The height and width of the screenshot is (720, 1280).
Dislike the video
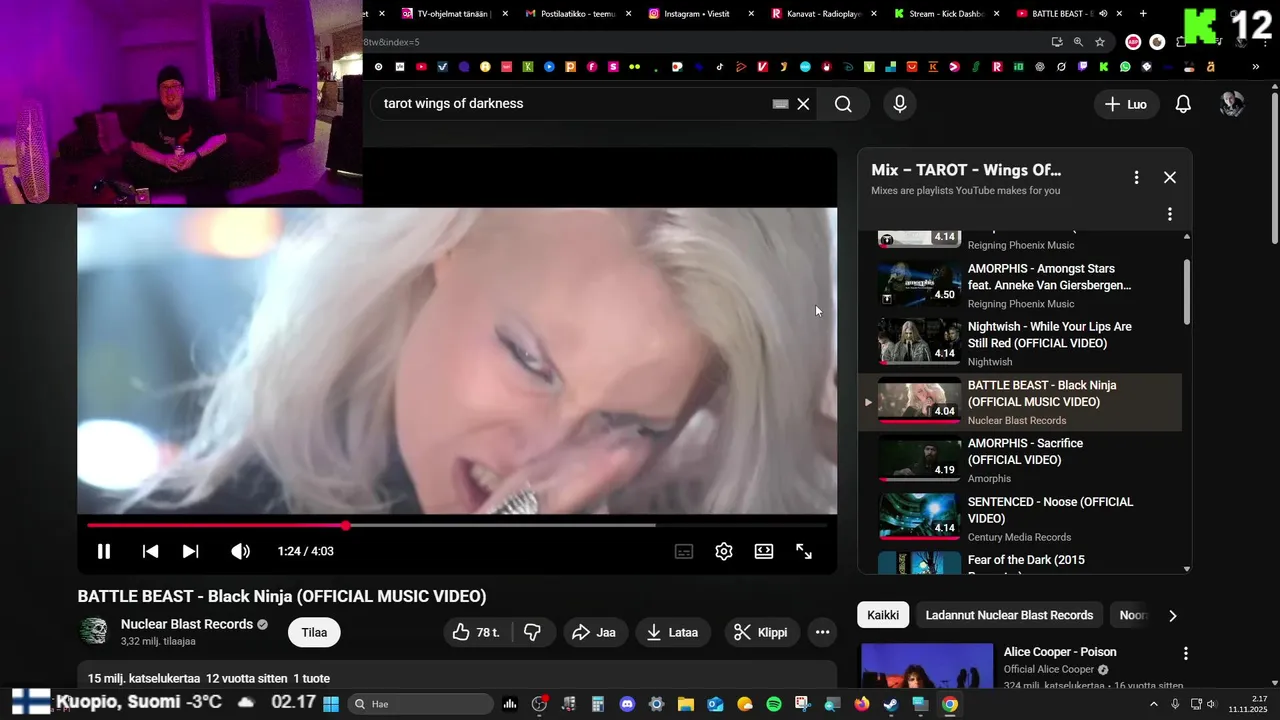(533, 632)
